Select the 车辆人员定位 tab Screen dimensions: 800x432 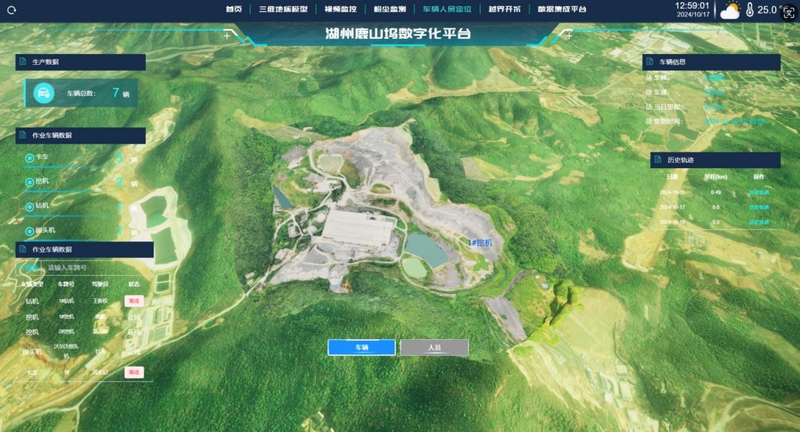coord(447,9)
